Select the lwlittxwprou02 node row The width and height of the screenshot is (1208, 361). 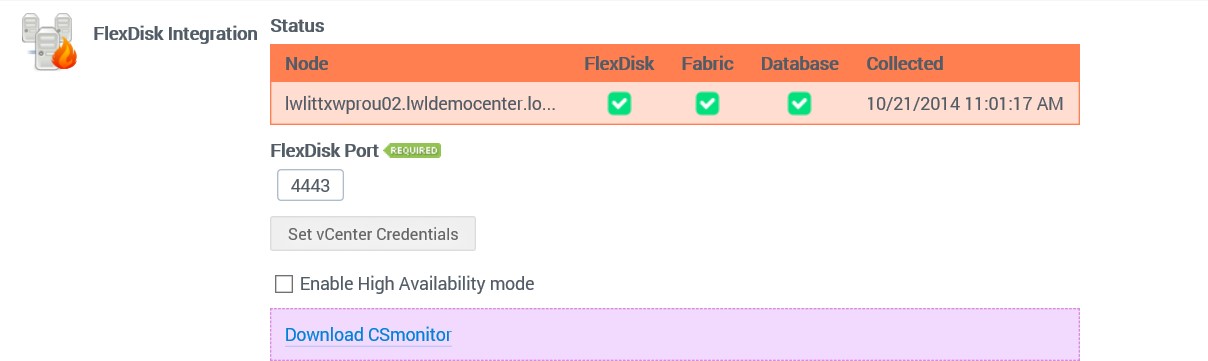675,104
